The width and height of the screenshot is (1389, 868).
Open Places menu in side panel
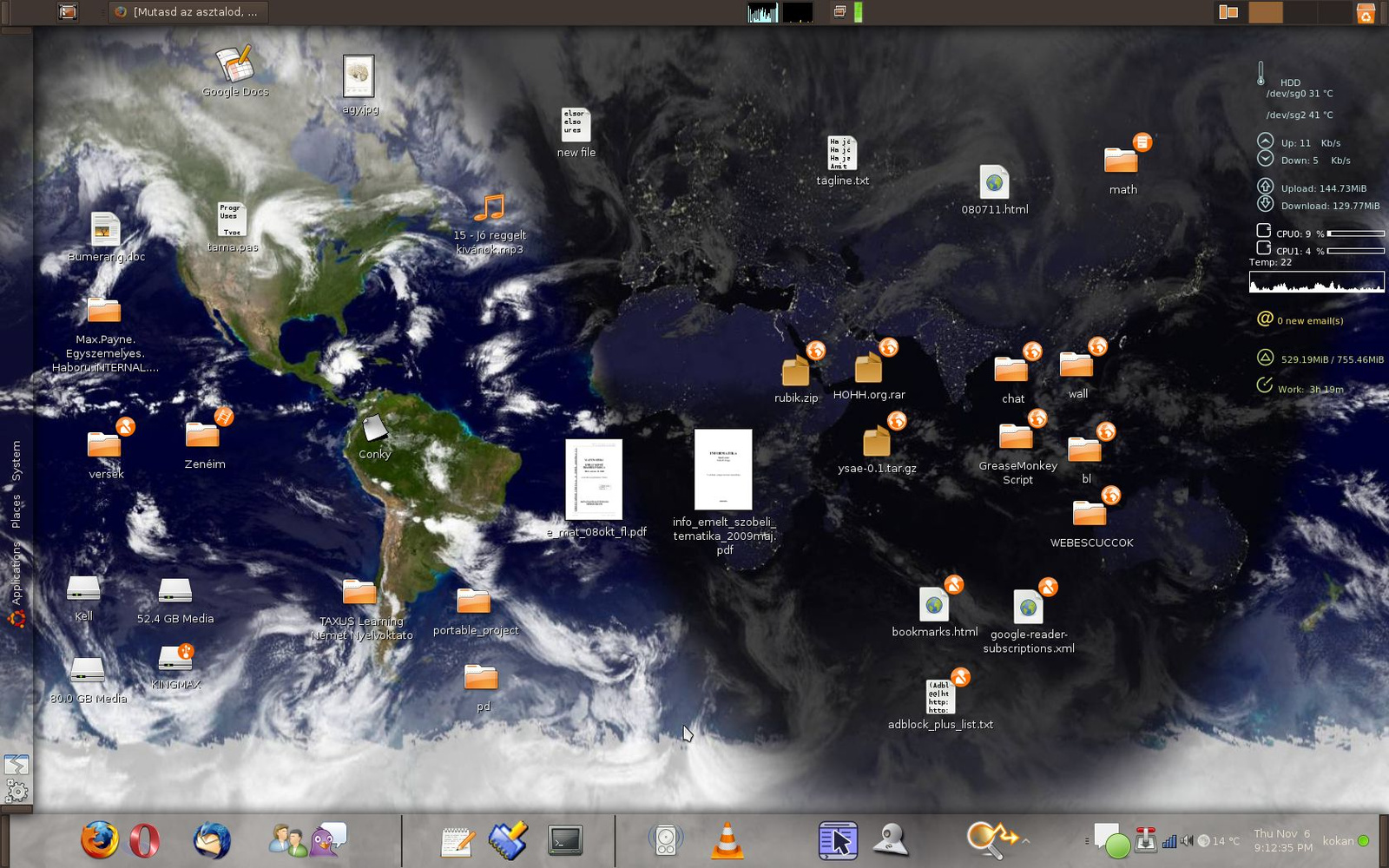[x=16, y=511]
